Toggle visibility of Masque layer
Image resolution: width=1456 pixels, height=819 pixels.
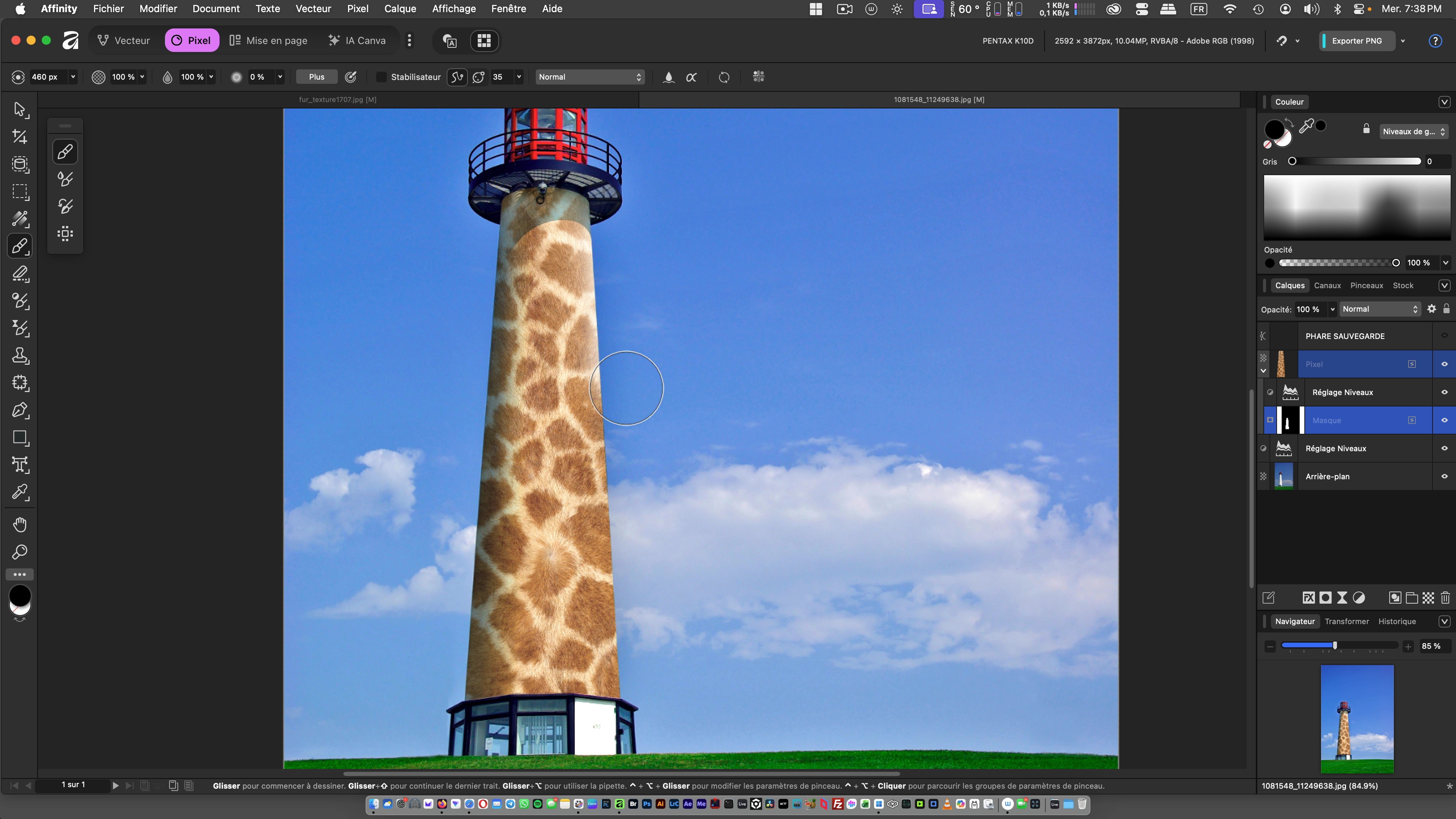pyautogui.click(x=1444, y=420)
